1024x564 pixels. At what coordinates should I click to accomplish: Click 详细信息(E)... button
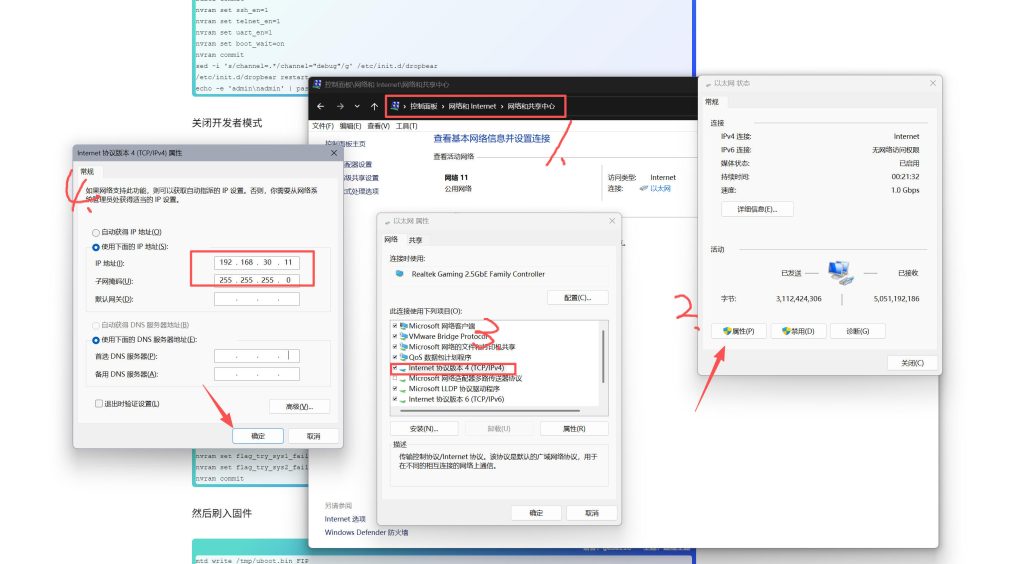click(x=757, y=210)
